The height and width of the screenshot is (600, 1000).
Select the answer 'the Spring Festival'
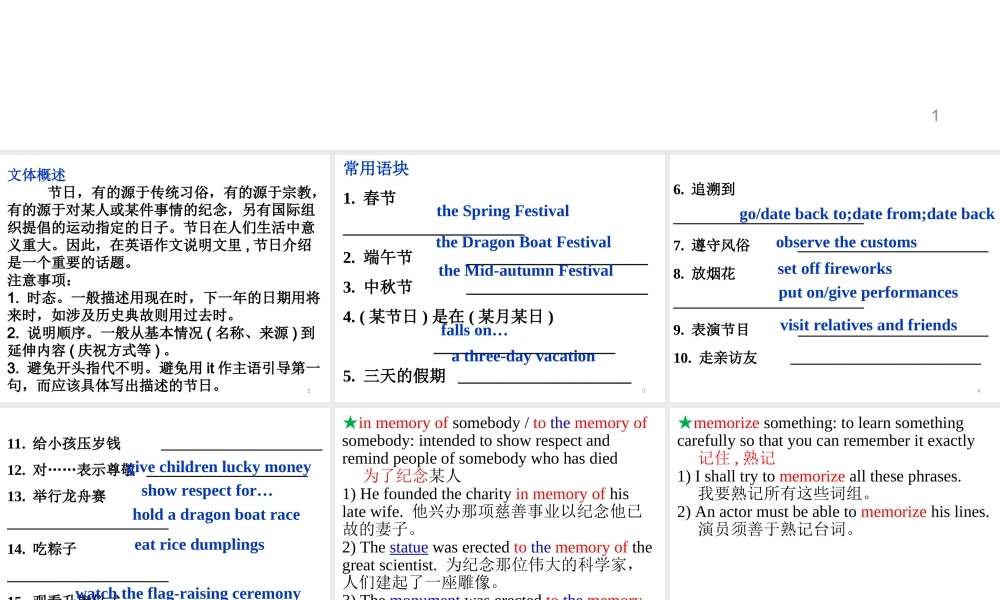[x=502, y=211]
